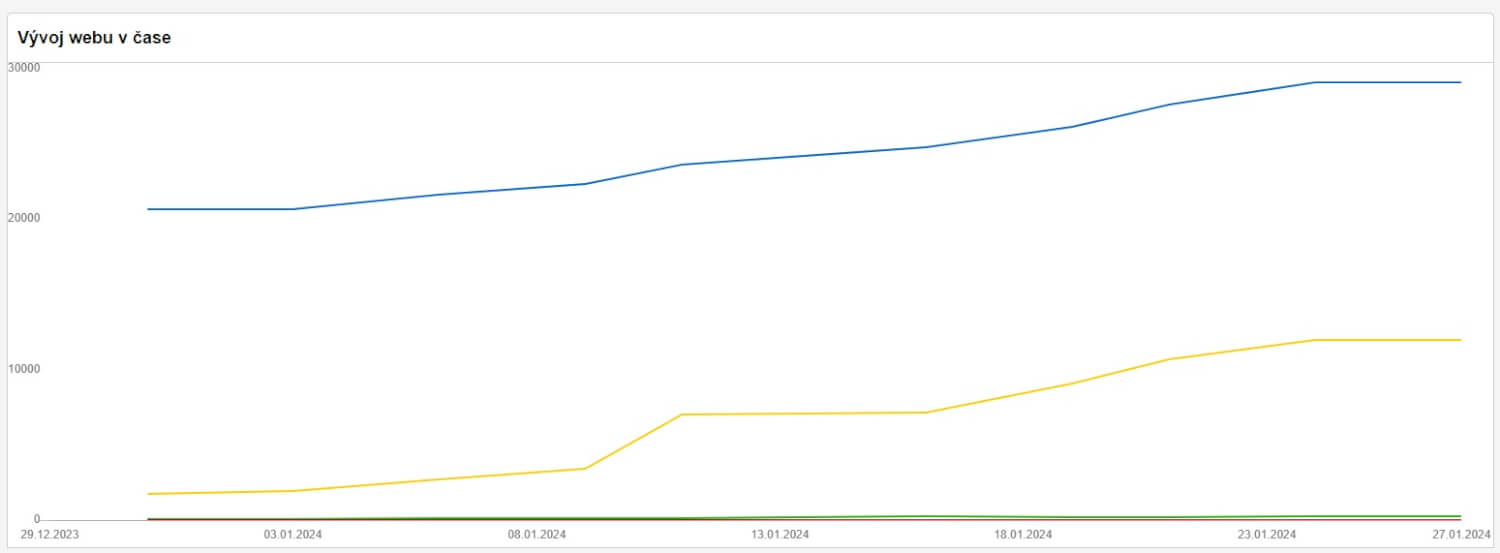The image size is (1500, 553).
Task: Click the yellow line's starting point
Action: click(x=147, y=494)
